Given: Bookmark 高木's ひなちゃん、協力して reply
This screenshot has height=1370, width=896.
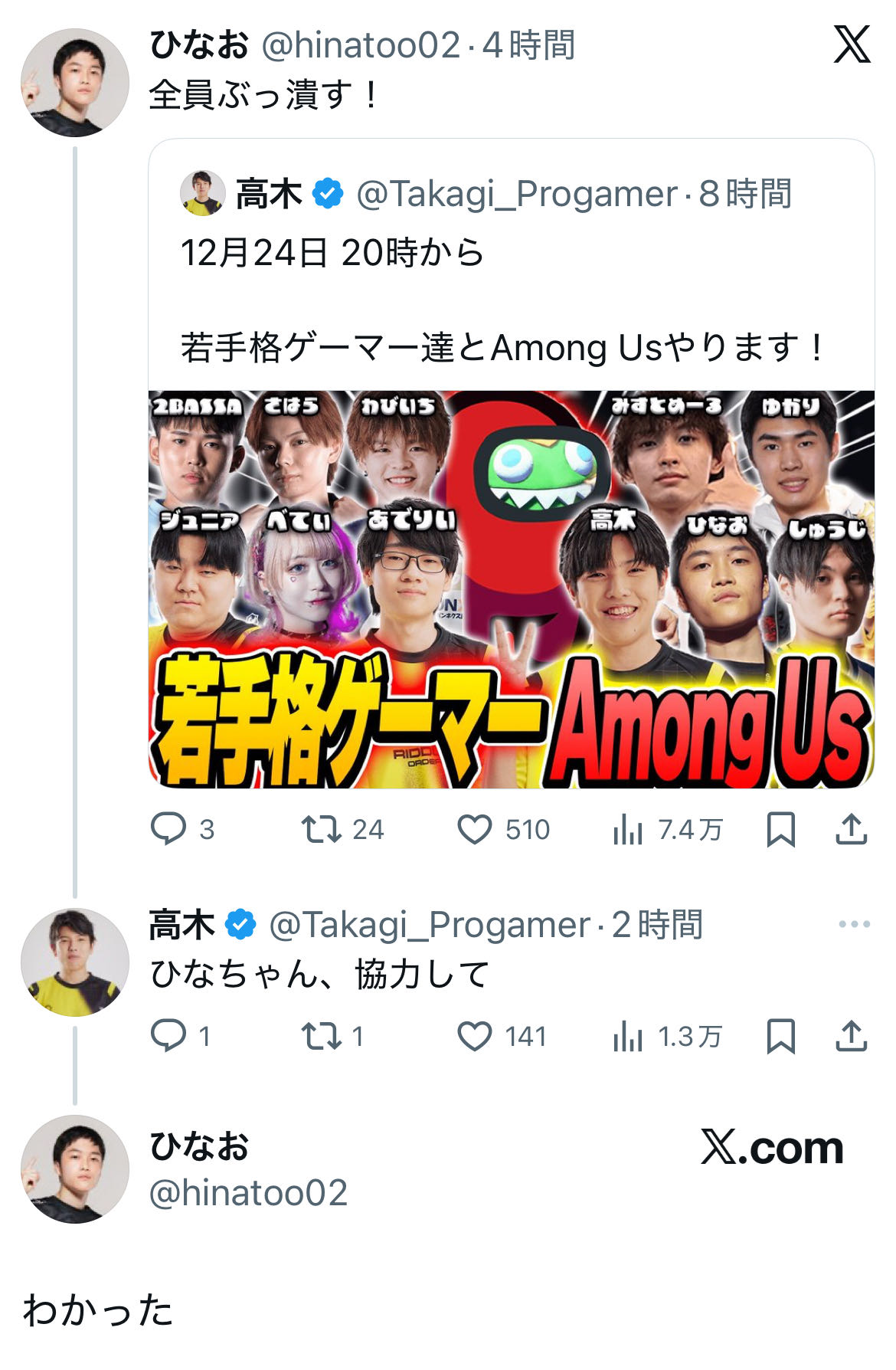Looking at the screenshot, I should tap(780, 1036).
